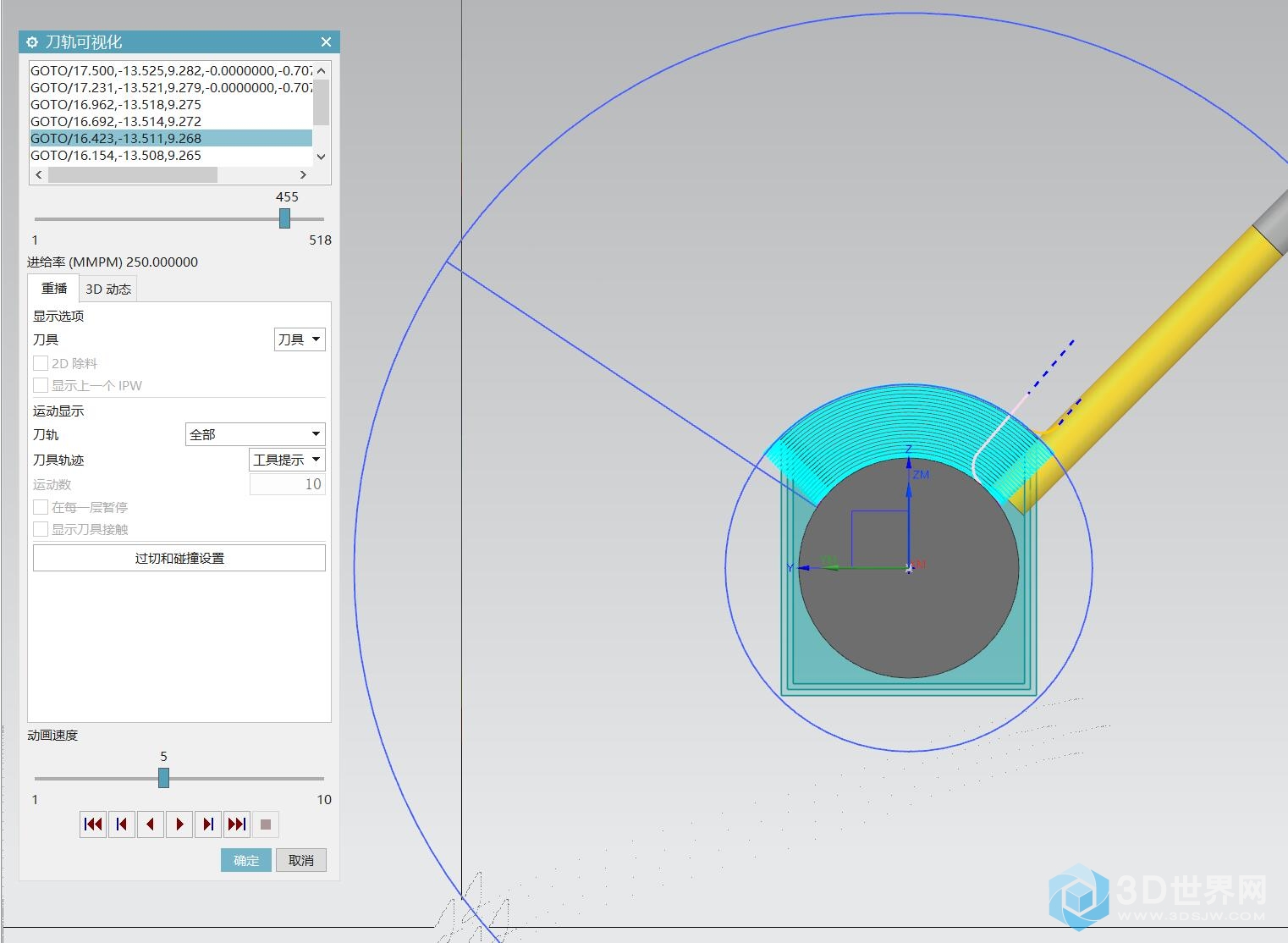Select the row GOTO/16.154,-13.508,9.265
Image resolution: width=1288 pixels, height=943 pixels.
(171, 155)
